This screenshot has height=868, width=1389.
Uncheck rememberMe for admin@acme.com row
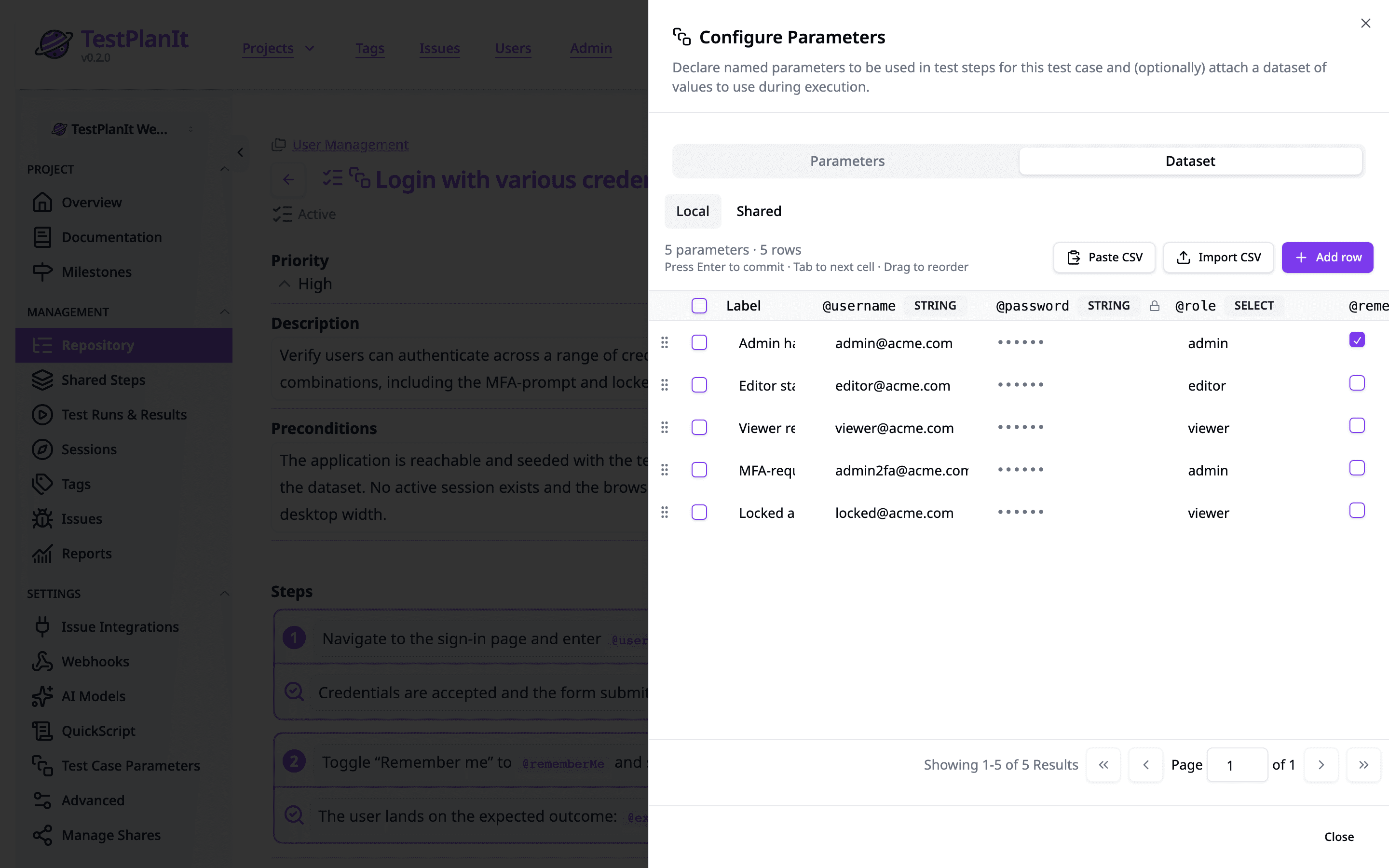1357,340
